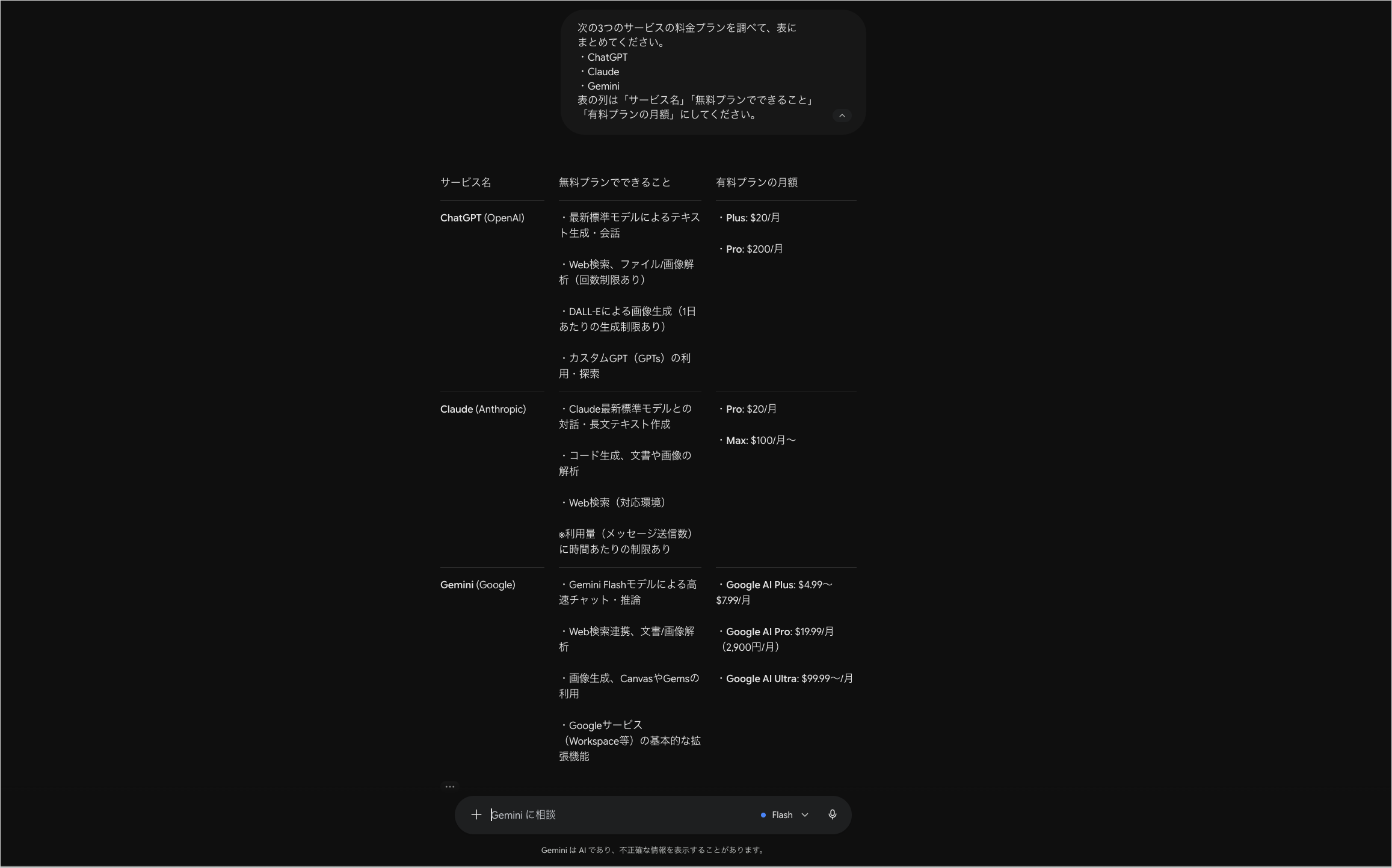Select the 'ChatGPT (OpenAI)' row label

(x=482, y=218)
